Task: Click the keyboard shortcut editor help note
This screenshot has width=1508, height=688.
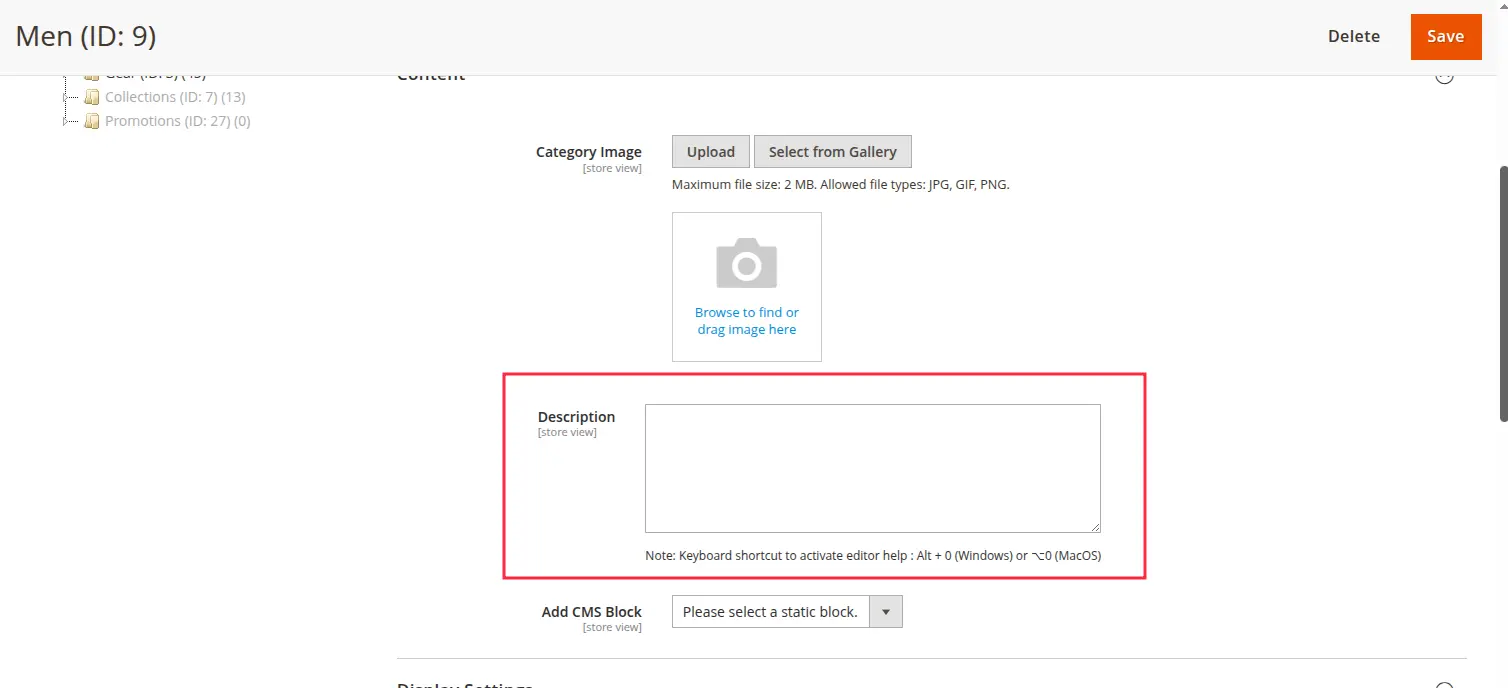Action: coord(873,556)
